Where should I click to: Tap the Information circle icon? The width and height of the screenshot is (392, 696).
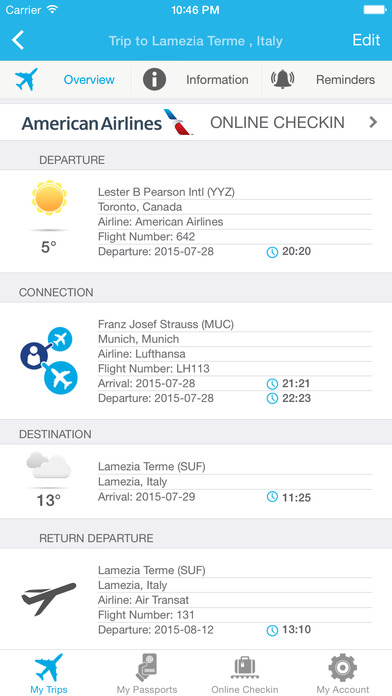tap(154, 79)
